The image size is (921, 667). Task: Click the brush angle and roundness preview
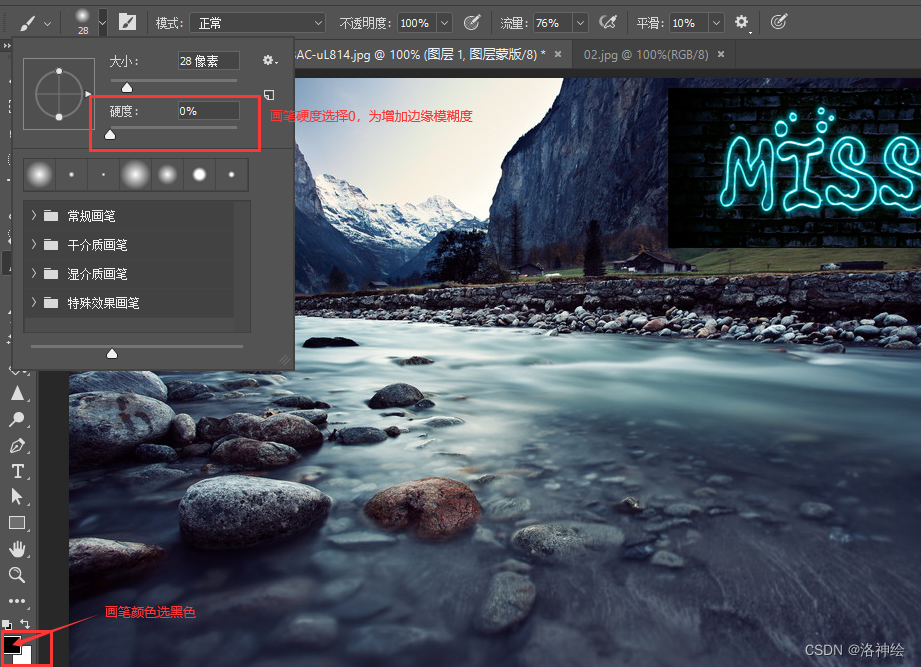point(59,94)
